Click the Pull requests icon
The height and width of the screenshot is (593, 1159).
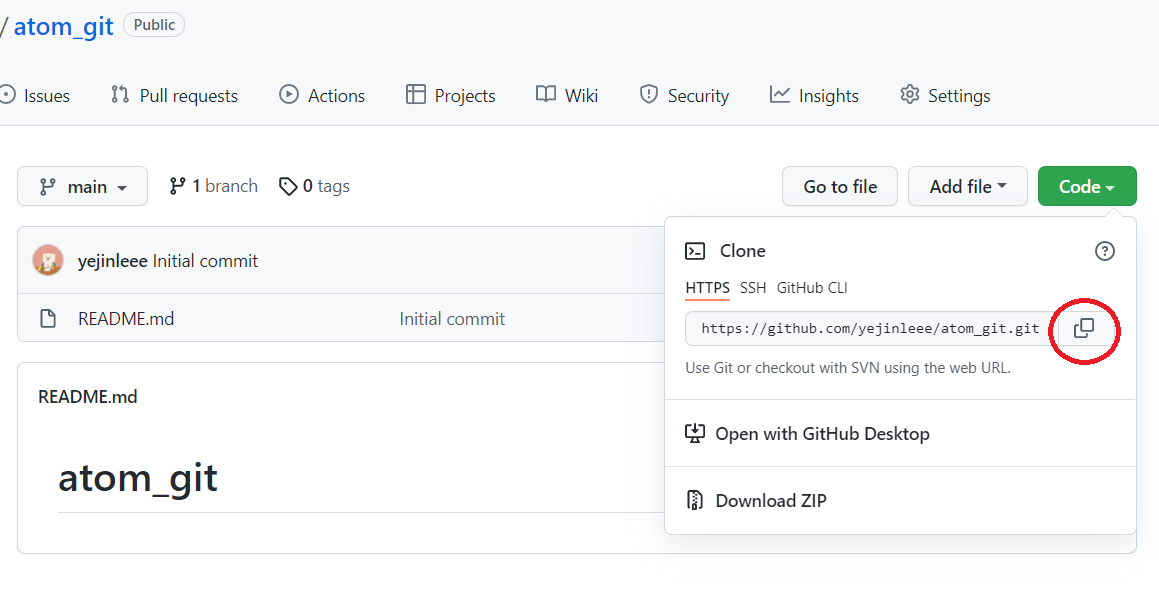pyautogui.click(x=120, y=95)
